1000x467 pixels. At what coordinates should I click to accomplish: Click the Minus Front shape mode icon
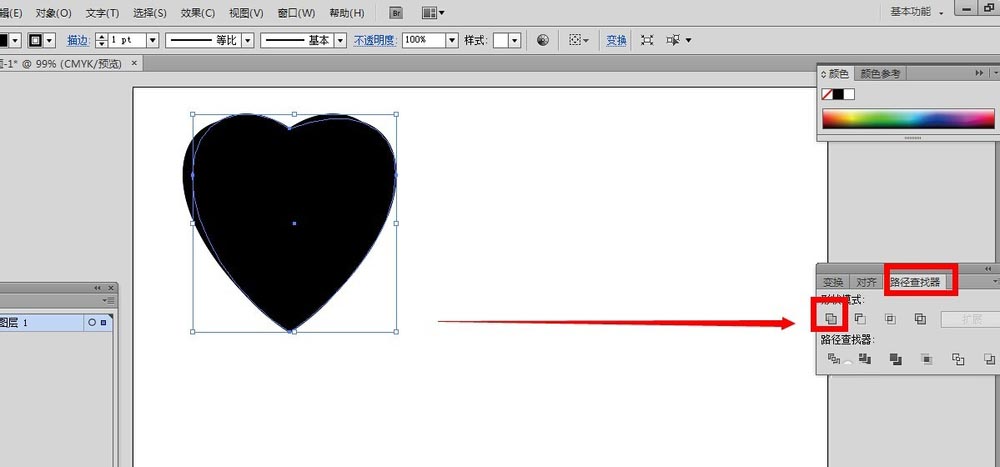tap(860, 319)
